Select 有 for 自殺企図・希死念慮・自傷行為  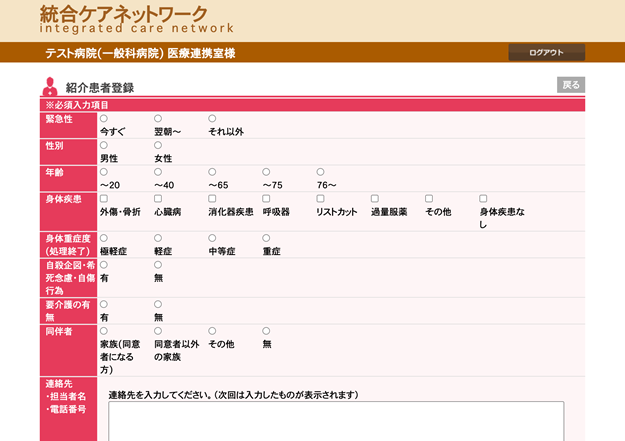[x=104, y=265]
